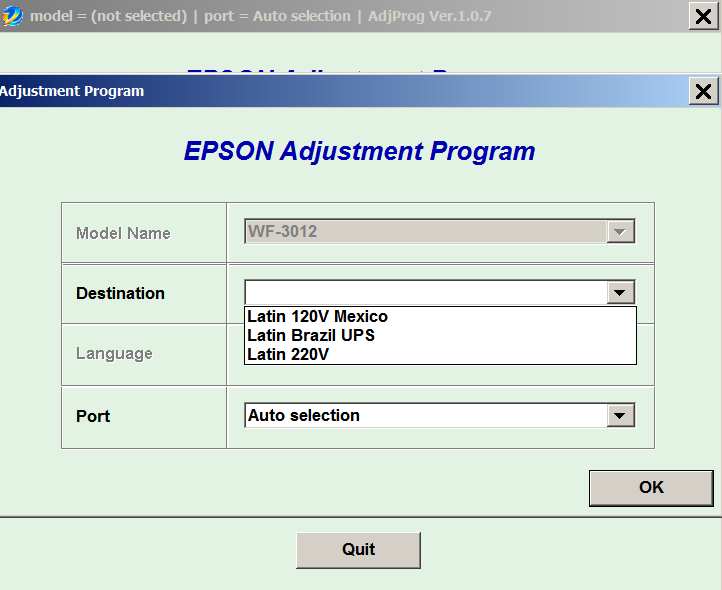This screenshot has height=590, width=722.
Task: Click the Language label
Action: click(x=114, y=353)
